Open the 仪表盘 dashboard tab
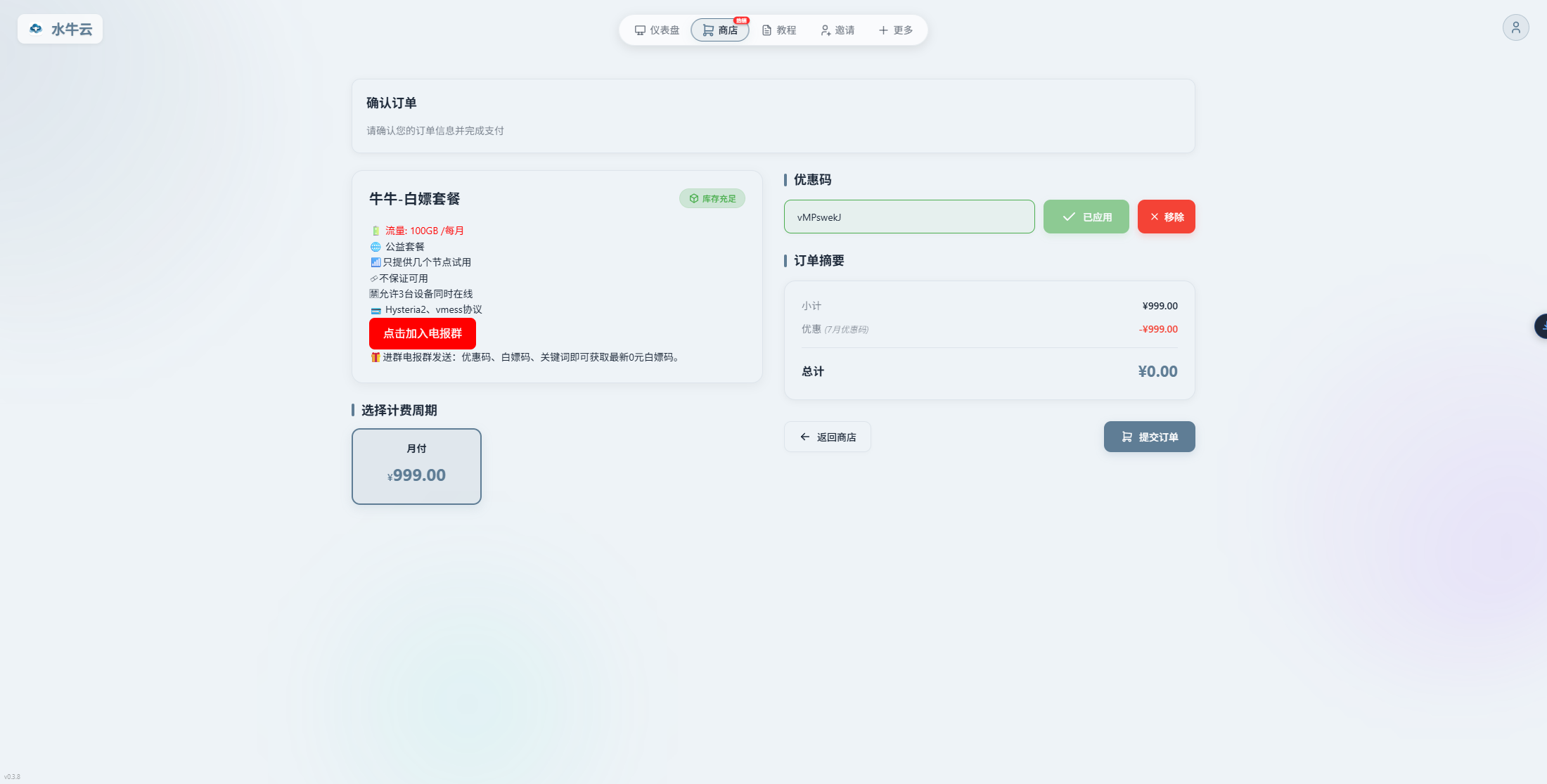 click(657, 30)
